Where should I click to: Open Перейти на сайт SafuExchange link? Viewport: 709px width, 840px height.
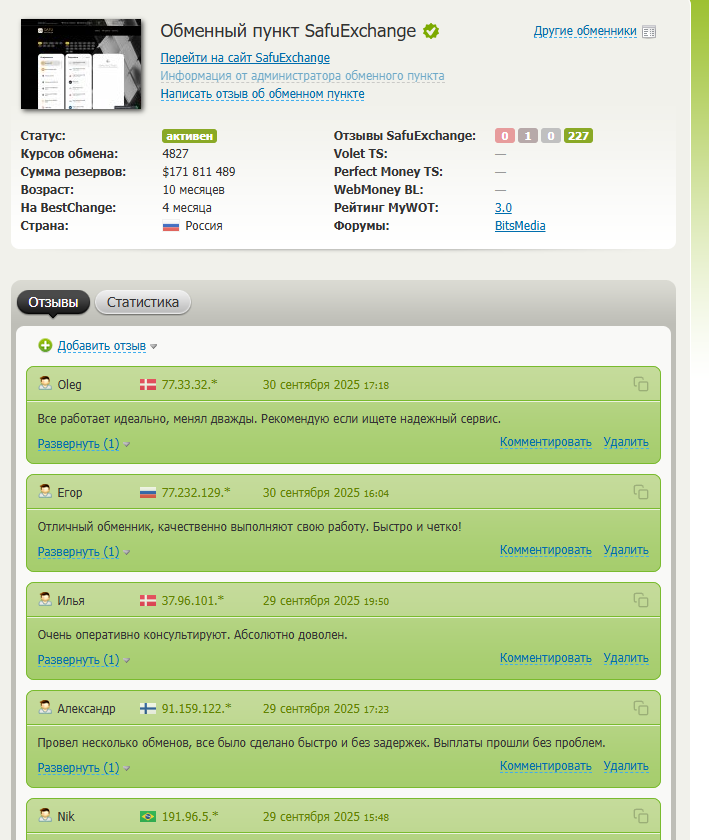coord(245,58)
